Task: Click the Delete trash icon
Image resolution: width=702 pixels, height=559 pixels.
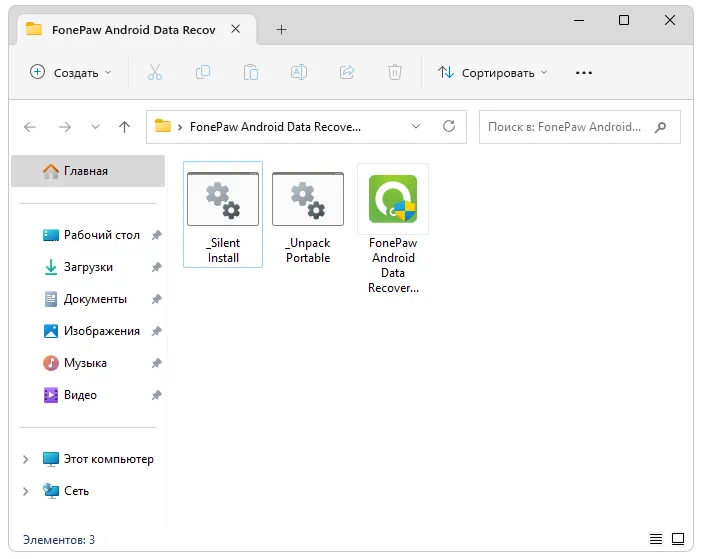Action: tap(394, 72)
